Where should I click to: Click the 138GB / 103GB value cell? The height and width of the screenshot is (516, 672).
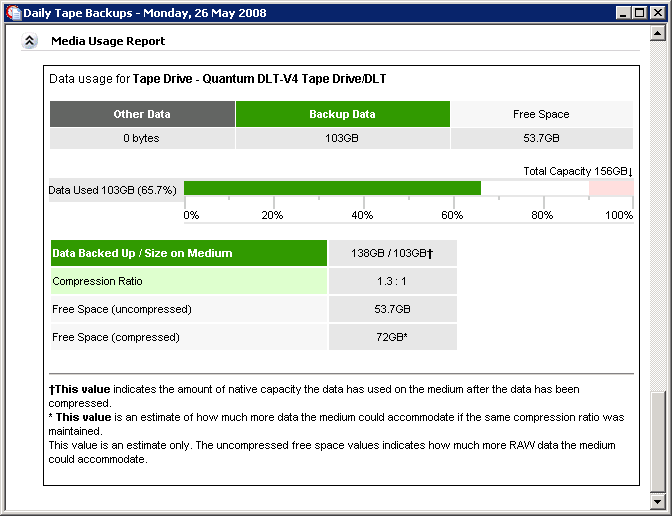tap(392, 253)
